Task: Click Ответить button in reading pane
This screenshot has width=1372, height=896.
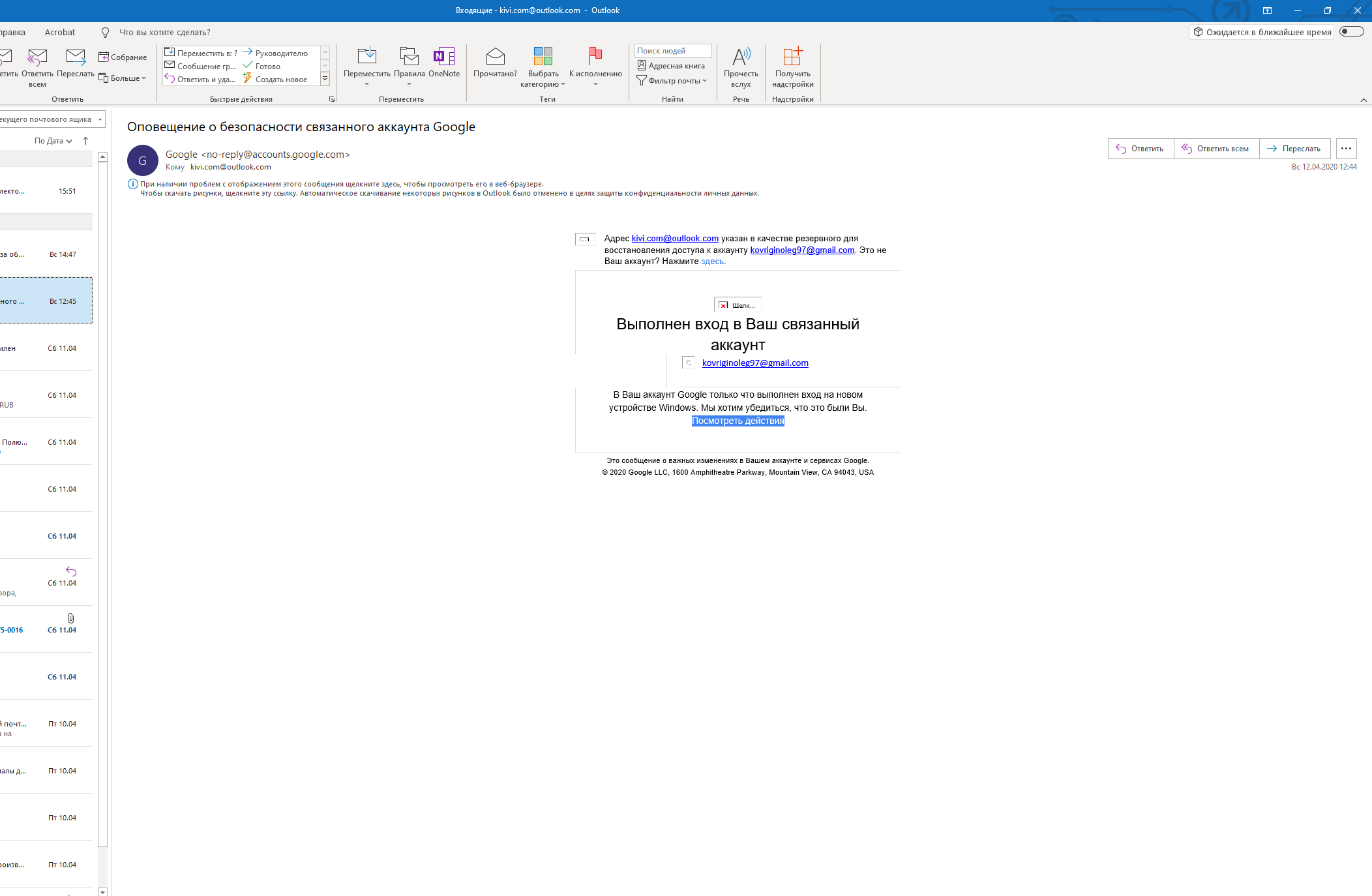Action: [1141, 149]
